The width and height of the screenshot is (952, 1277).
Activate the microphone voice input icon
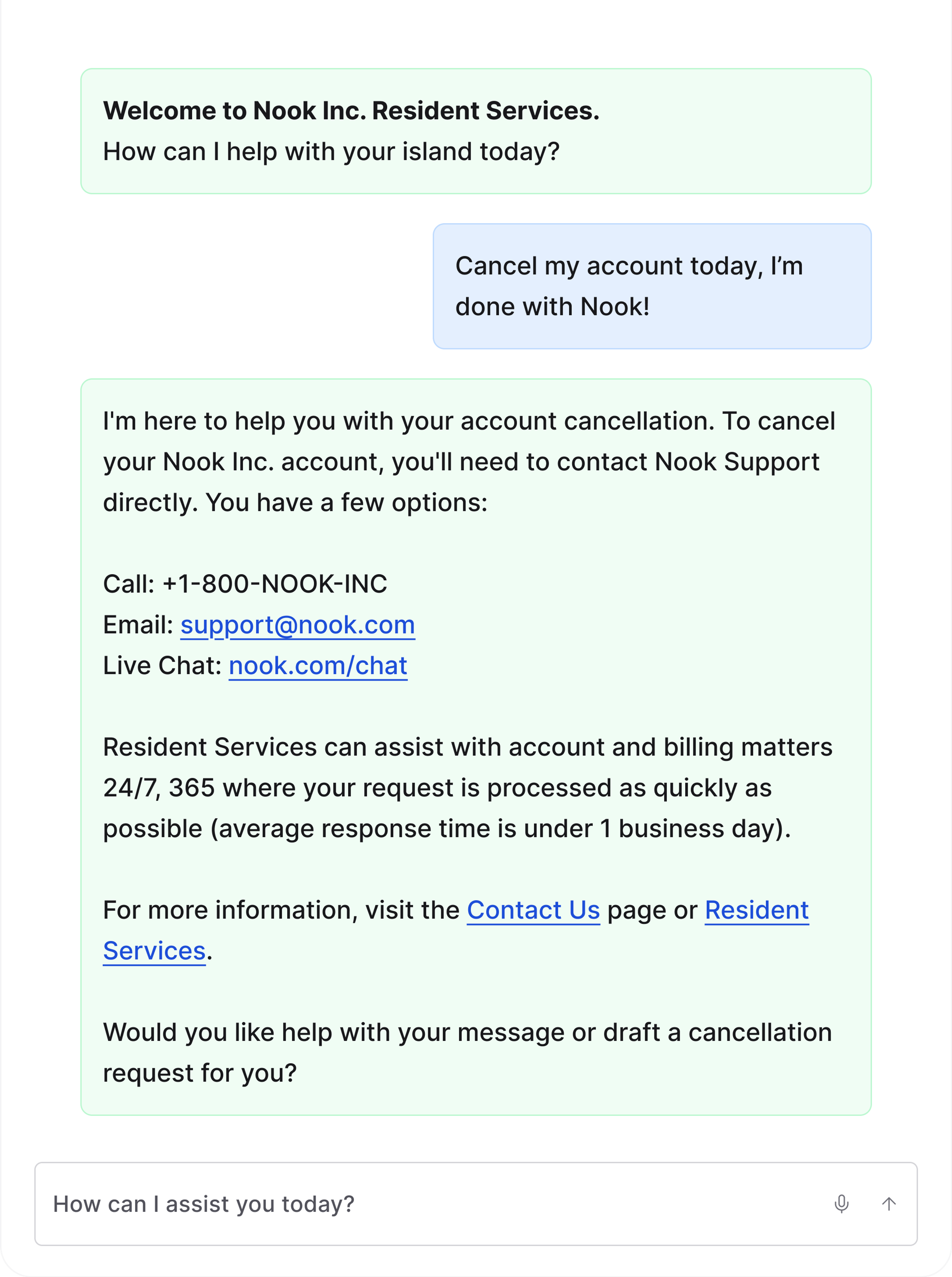click(x=841, y=1203)
